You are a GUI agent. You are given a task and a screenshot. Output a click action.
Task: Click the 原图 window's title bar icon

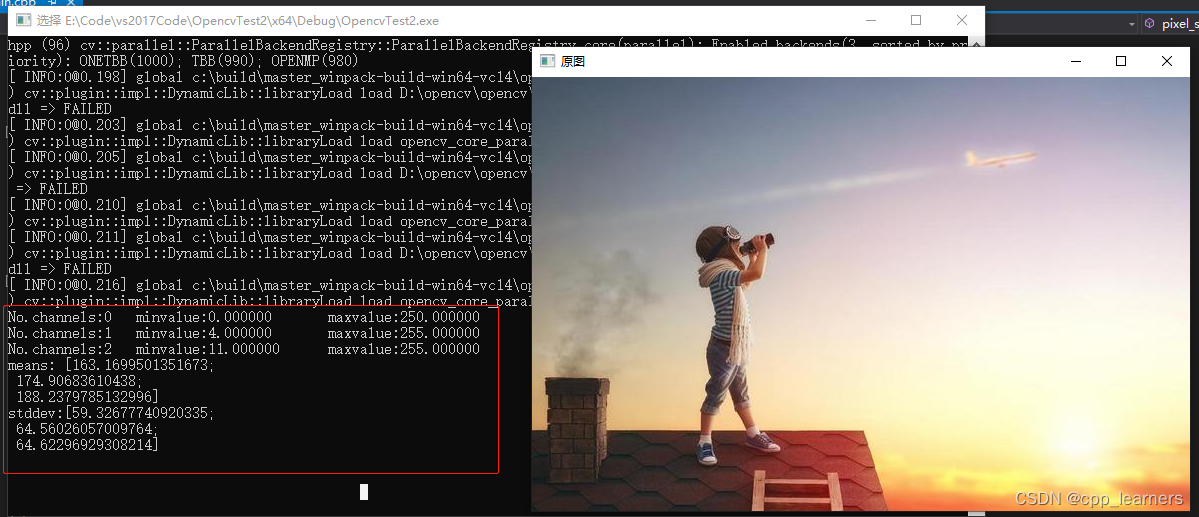coord(547,61)
